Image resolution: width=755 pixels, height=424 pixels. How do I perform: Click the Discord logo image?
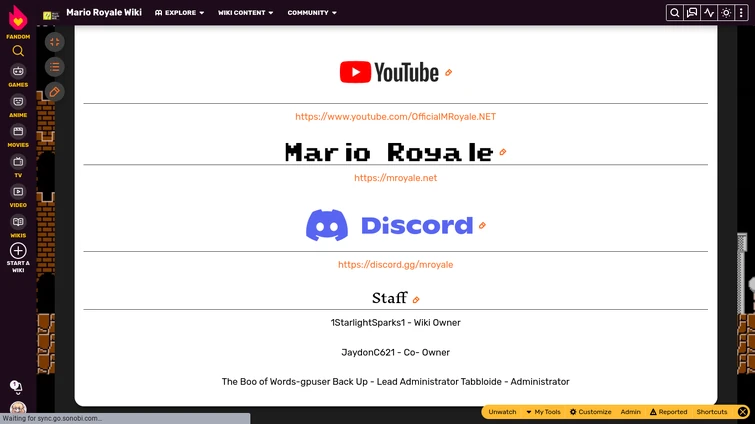389,225
